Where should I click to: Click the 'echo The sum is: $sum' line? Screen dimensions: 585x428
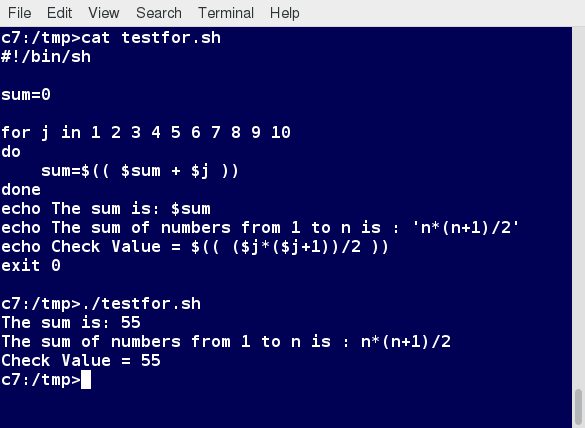106,209
